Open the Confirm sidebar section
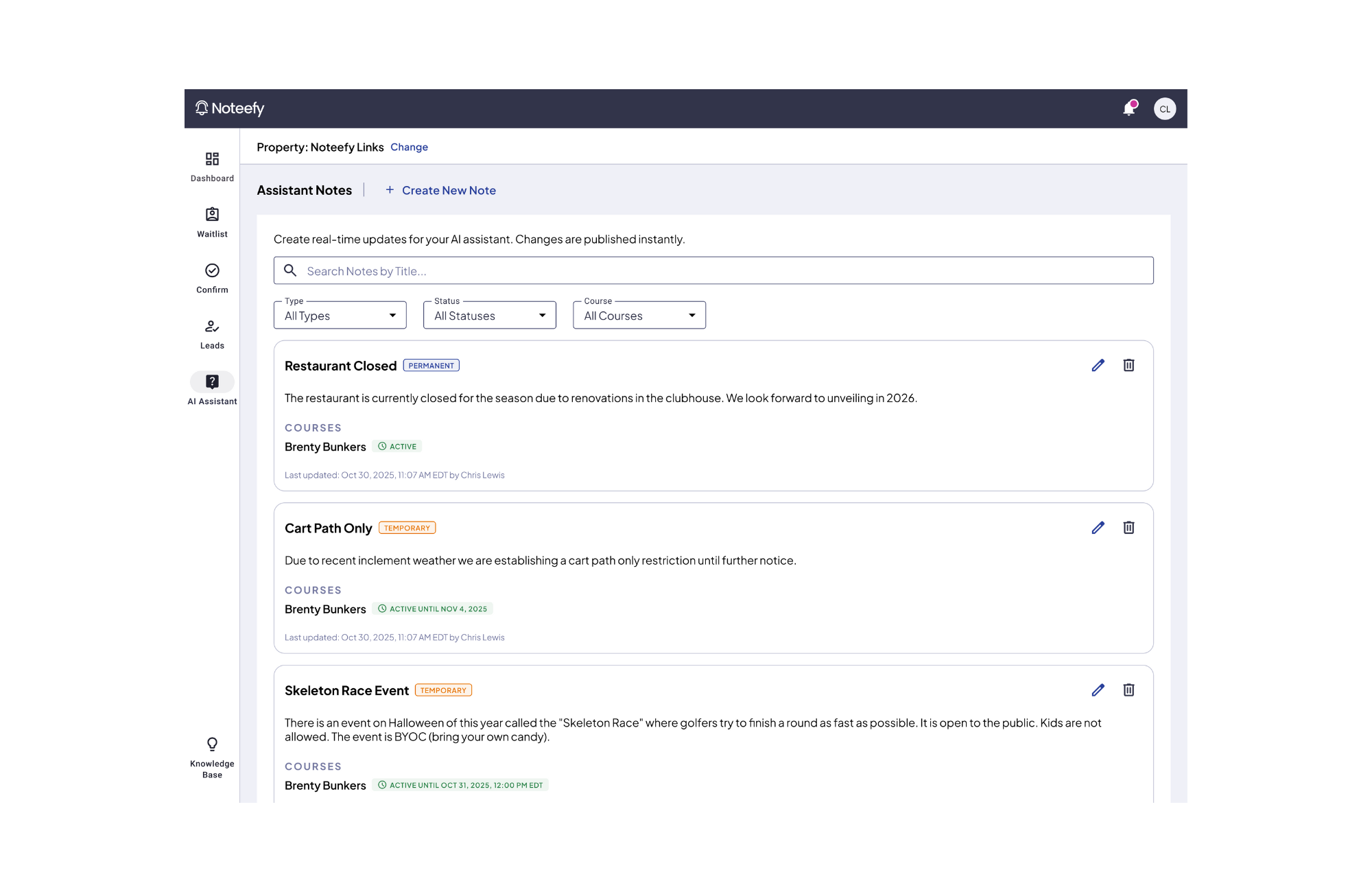This screenshot has width=1372, height=892. click(212, 278)
